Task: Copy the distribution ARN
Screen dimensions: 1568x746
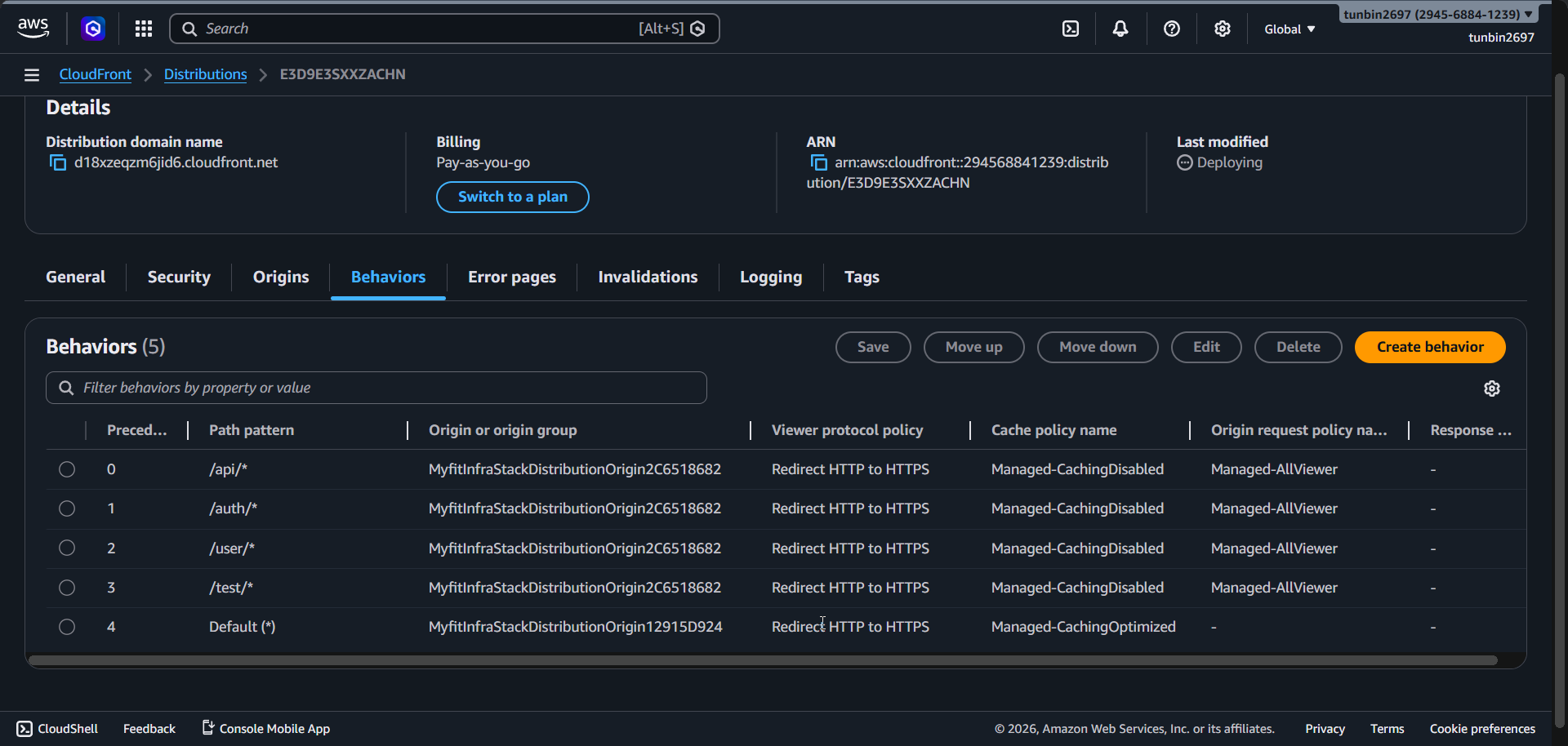Action: (x=818, y=162)
